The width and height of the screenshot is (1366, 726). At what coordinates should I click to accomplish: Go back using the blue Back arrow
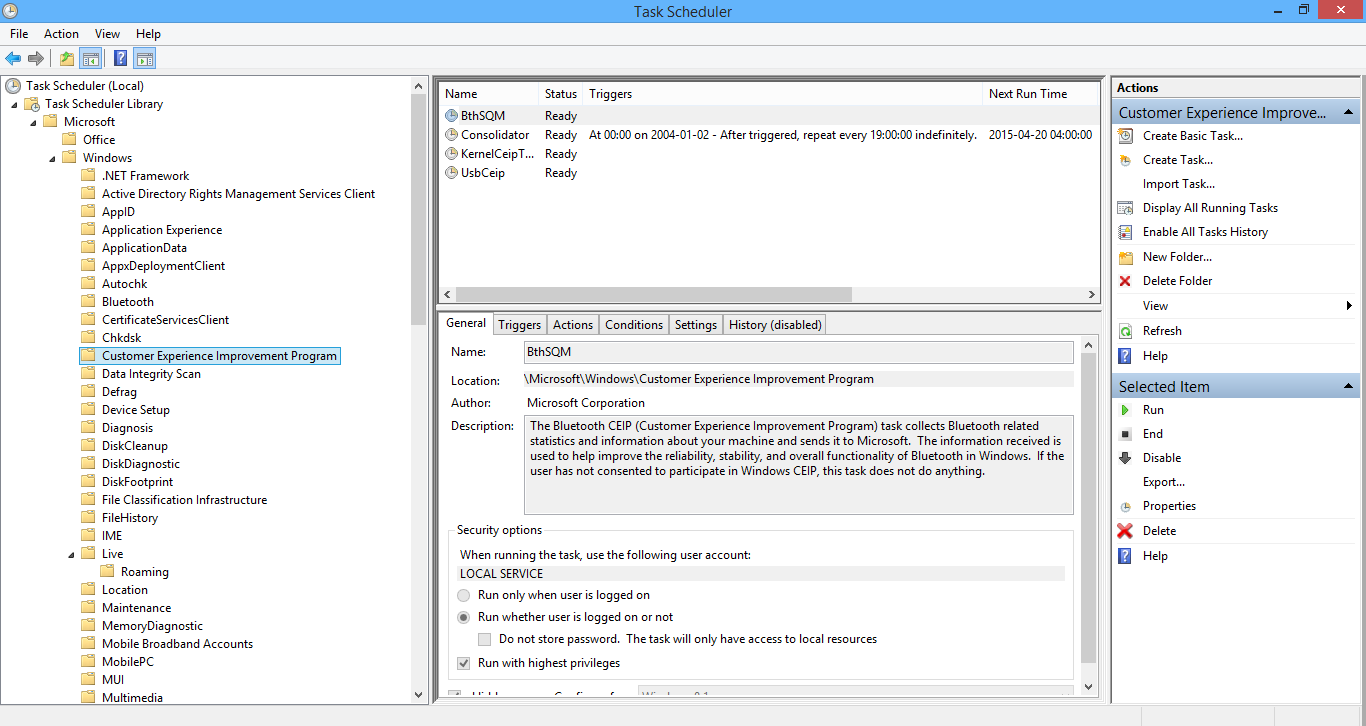tap(13, 58)
